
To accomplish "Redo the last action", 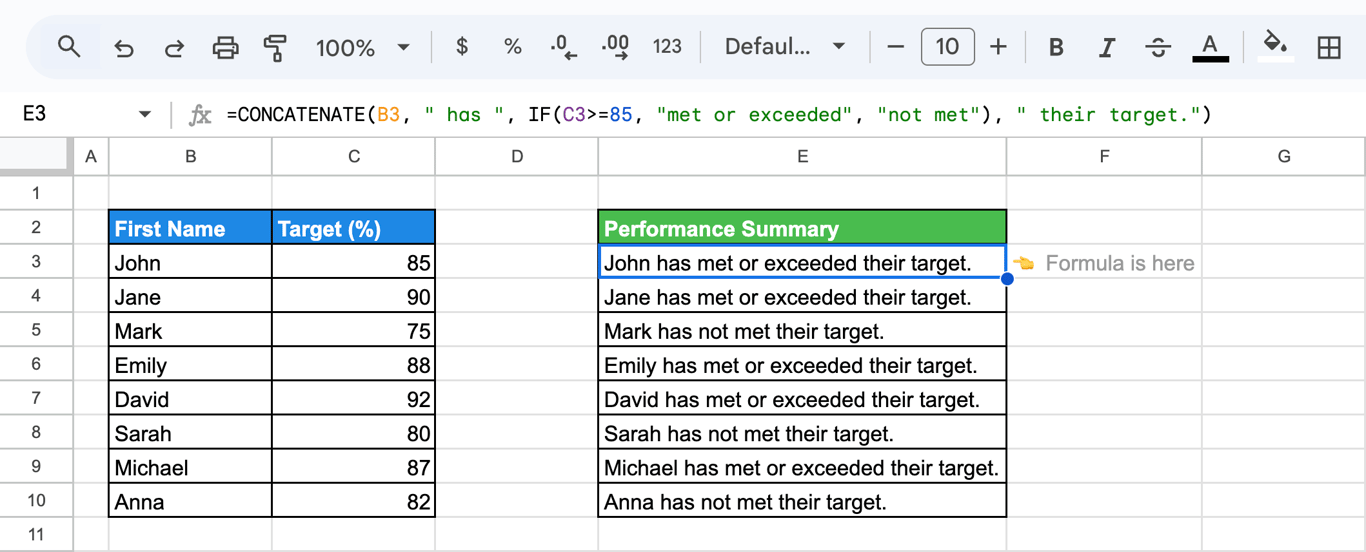I will pyautogui.click(x=174, y=47).
